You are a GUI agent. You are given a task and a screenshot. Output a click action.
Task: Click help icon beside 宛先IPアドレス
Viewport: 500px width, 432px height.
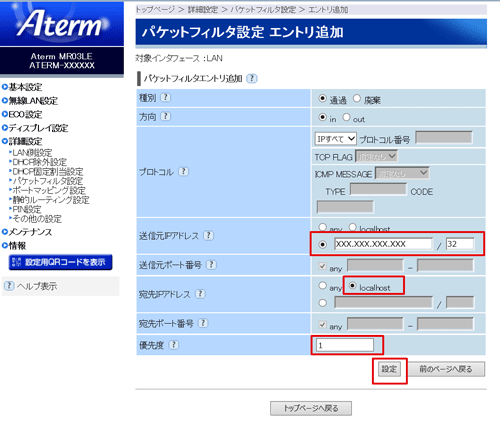coord(200,294)
